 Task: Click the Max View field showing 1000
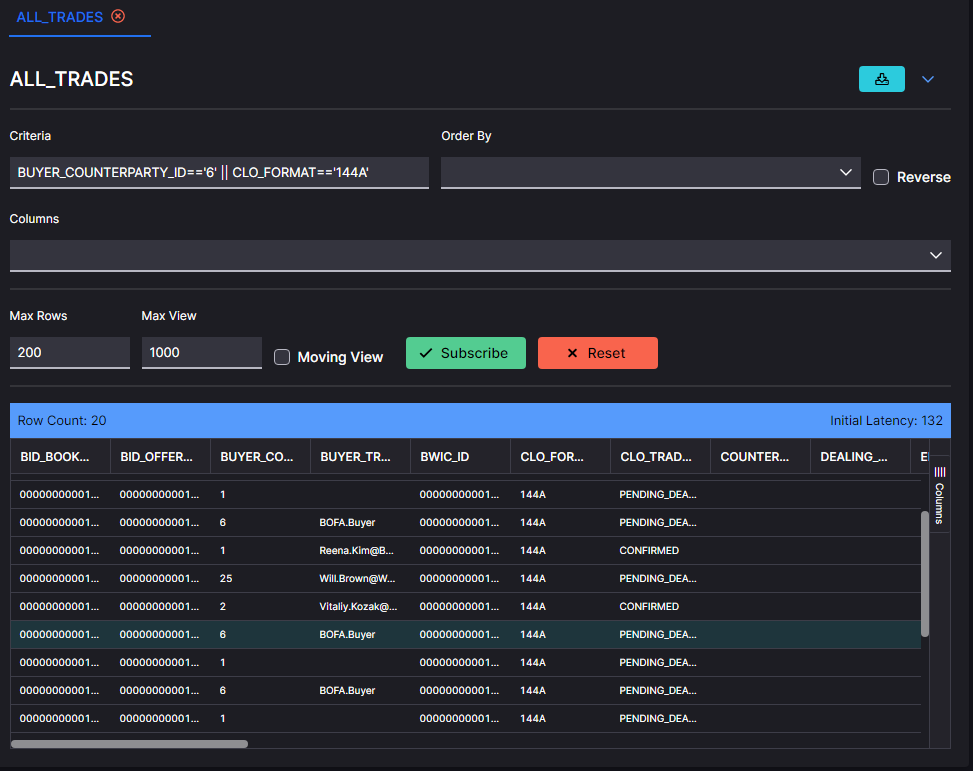(x=202, y=353)
